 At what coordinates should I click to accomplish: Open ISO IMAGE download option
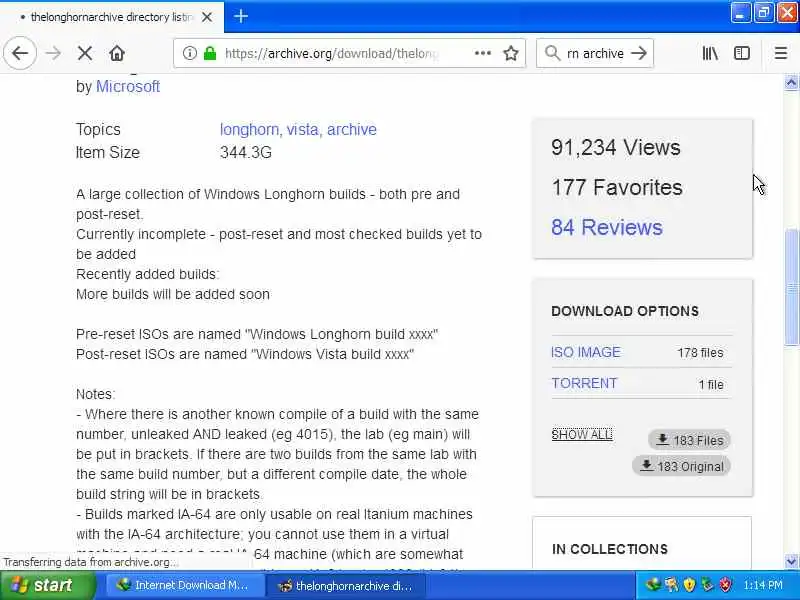point(586,353)
